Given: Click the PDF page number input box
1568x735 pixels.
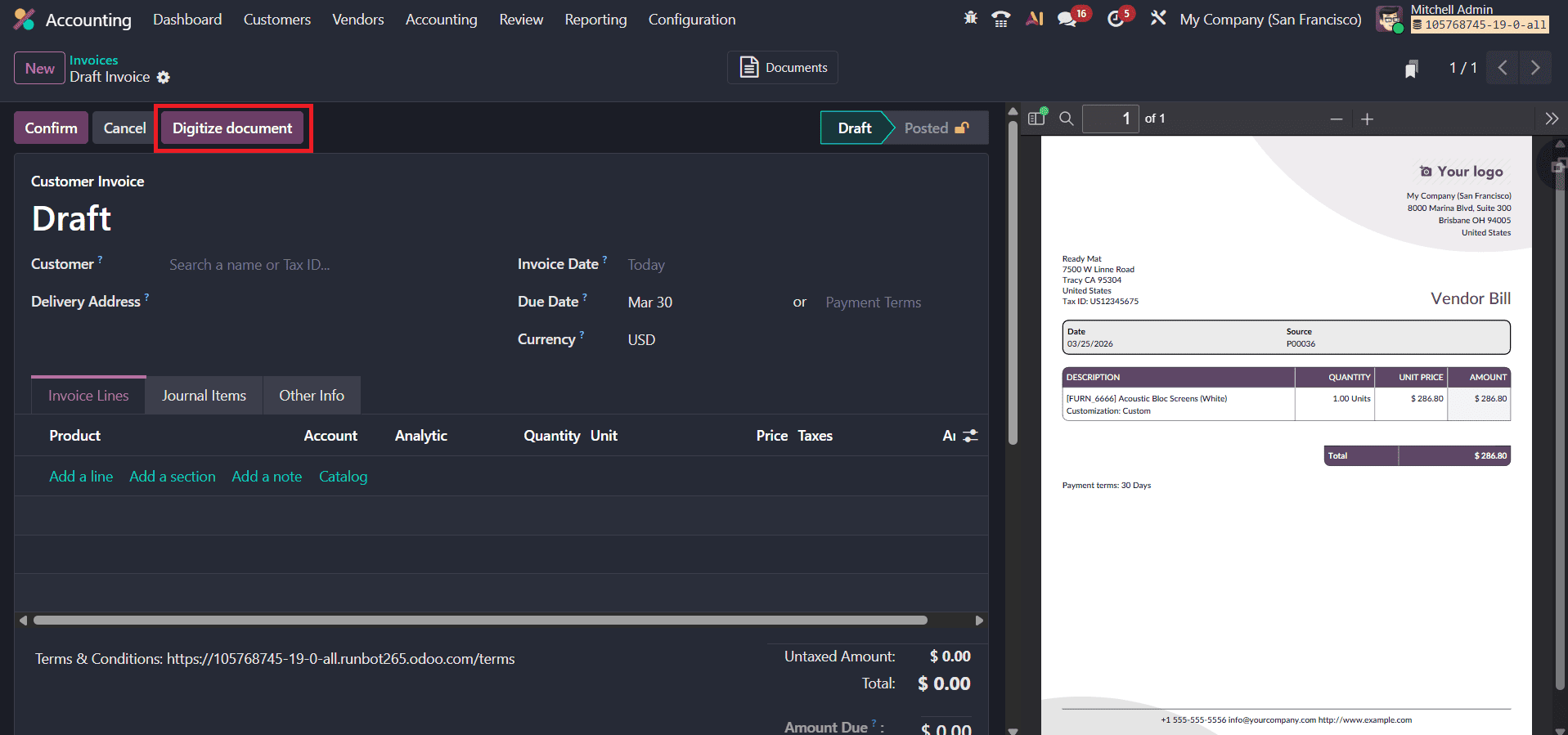Looking at the screenshot, I should (x=1111, y=119).
